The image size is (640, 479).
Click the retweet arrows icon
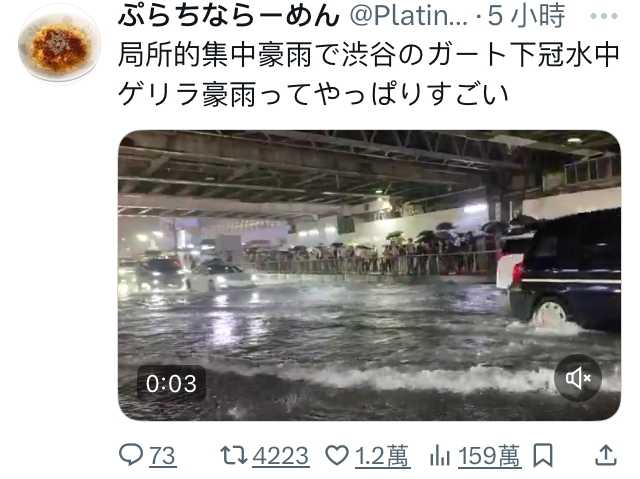point(233,455)
